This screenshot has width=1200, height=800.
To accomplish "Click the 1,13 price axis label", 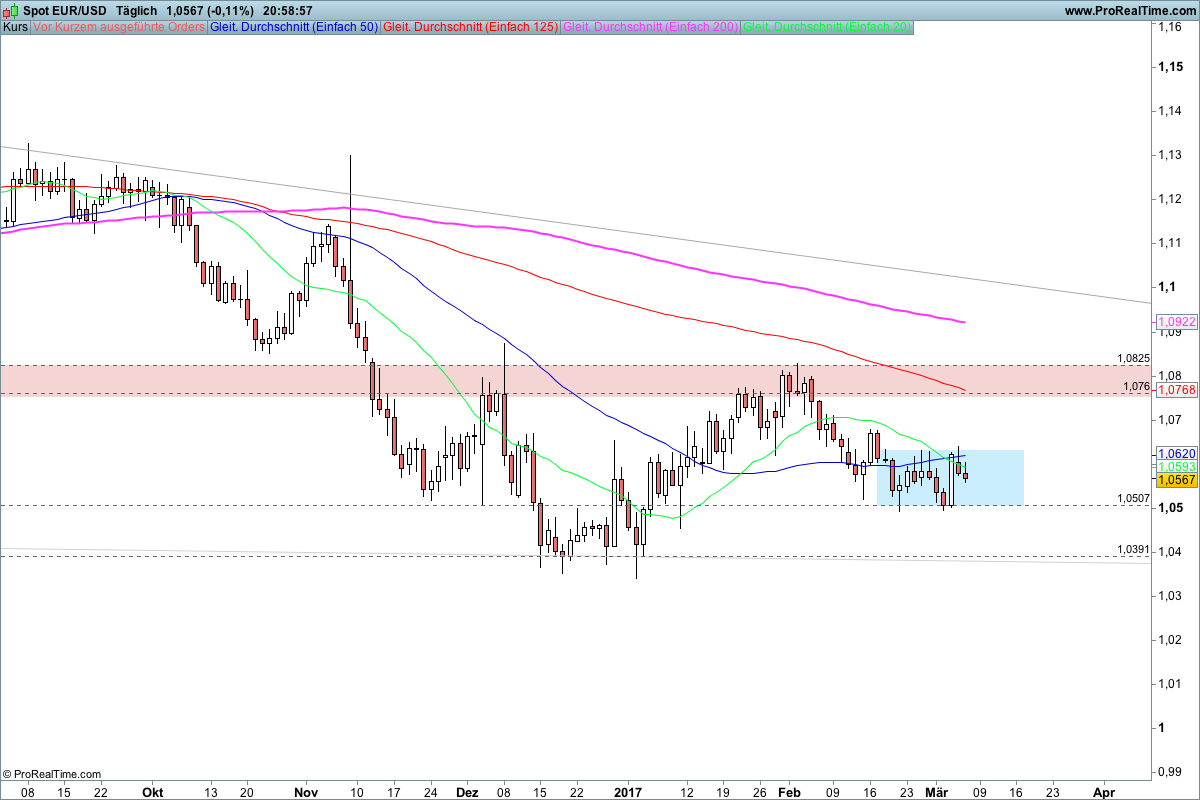I will [x=1169, y=155].
